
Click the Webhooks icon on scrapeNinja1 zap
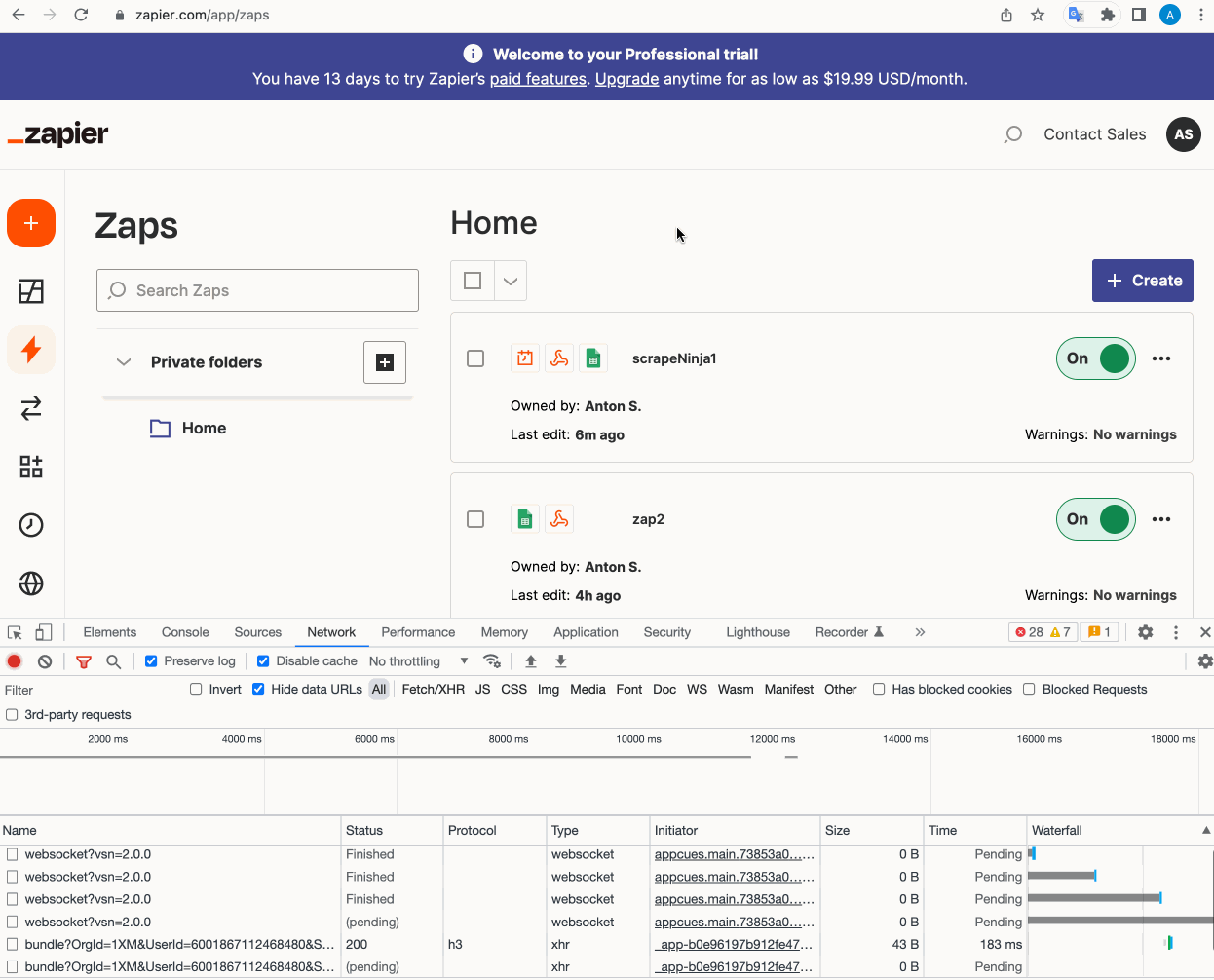(x=559, y=358)
